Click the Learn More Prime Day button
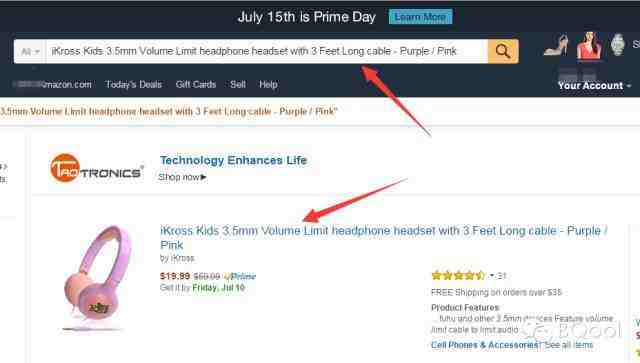This screenshot has height=363, width=640. [x=420, y=17]
